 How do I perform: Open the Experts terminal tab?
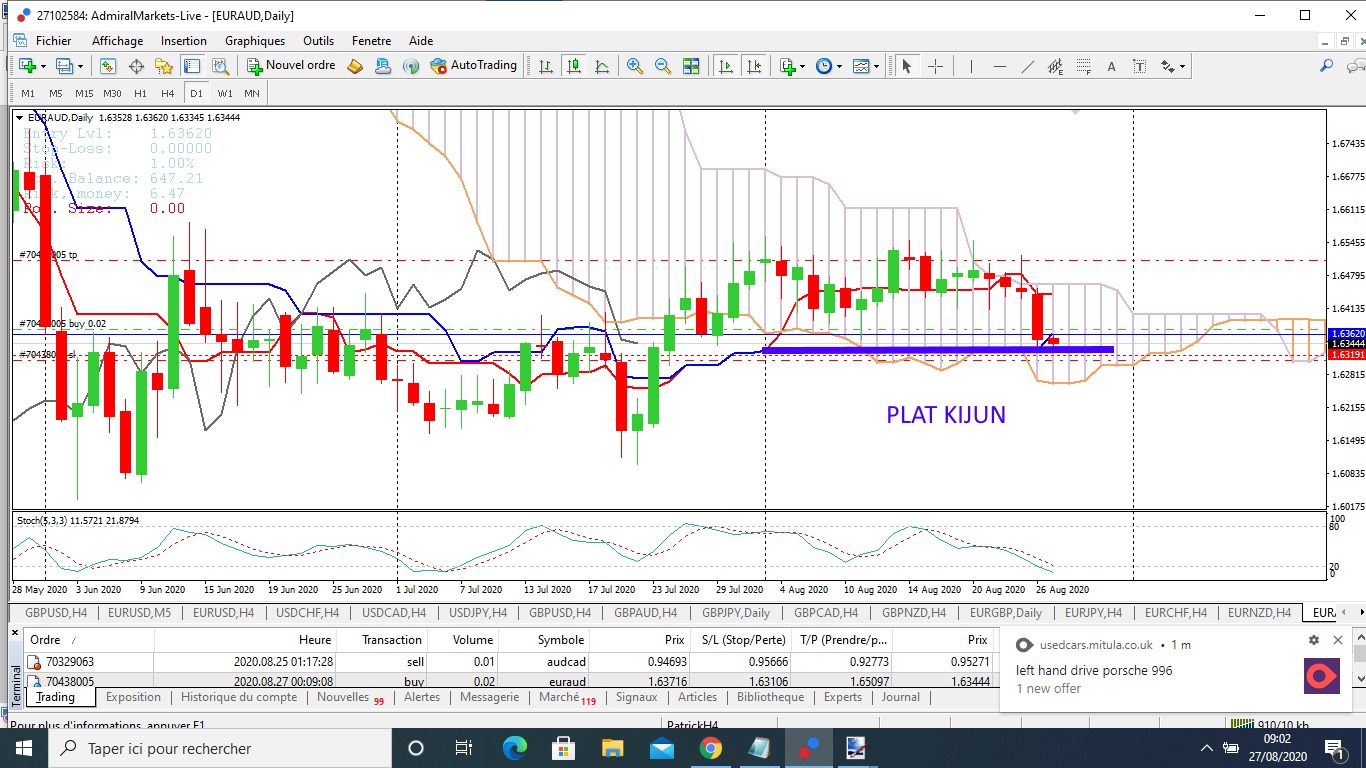843,697
